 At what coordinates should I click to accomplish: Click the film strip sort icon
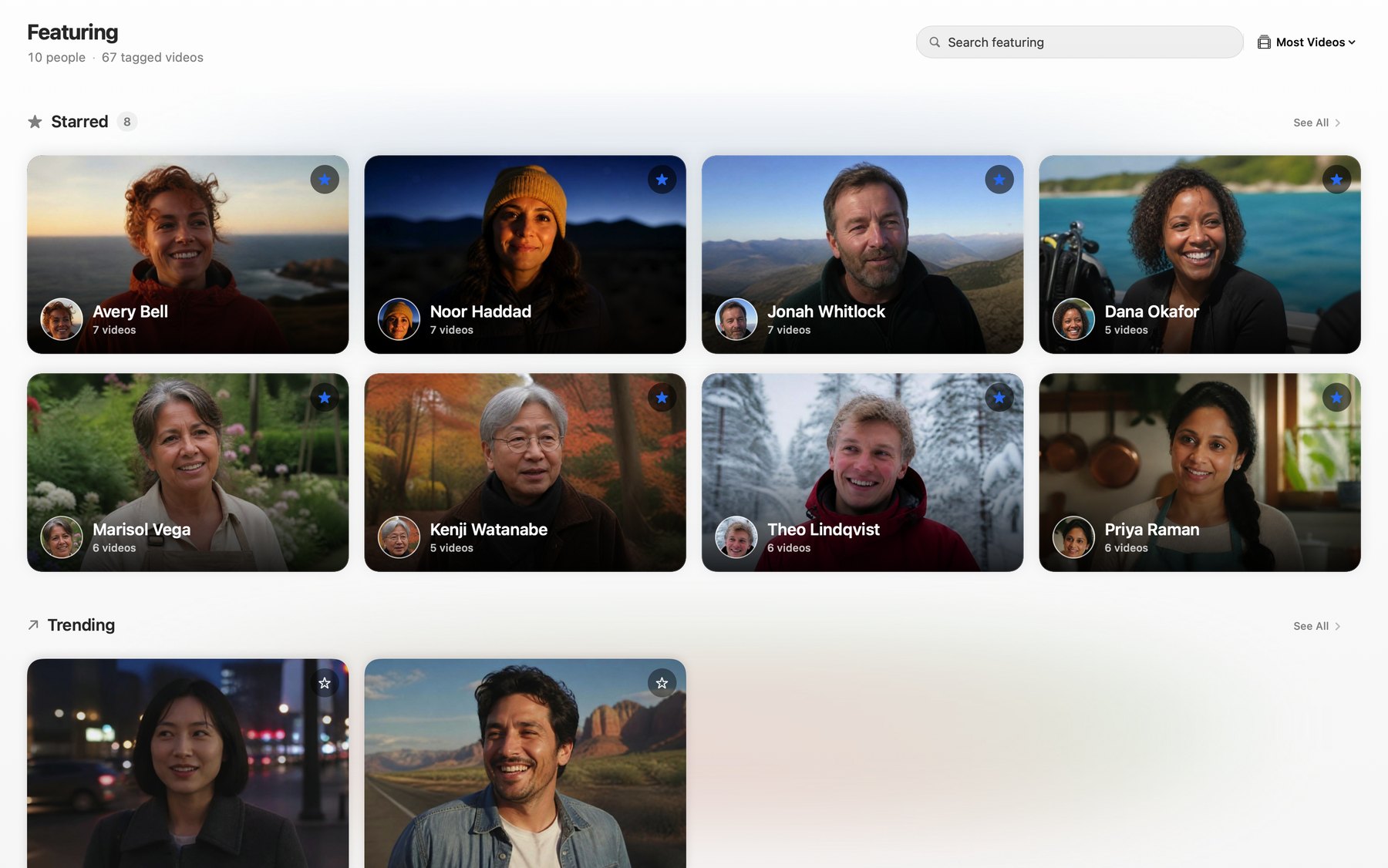[x=1264, y=42]
